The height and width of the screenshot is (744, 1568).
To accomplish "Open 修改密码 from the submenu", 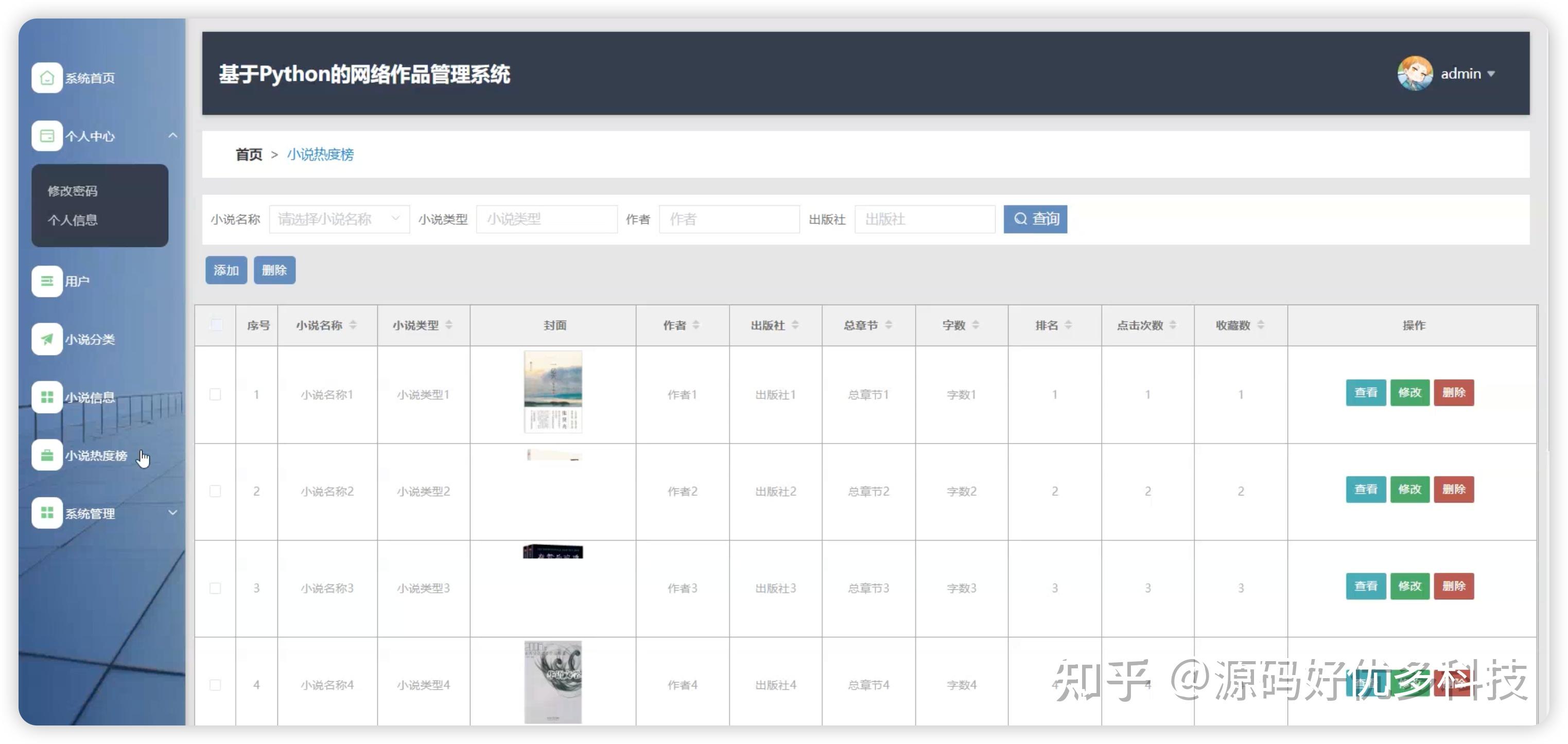I will 73,190.
